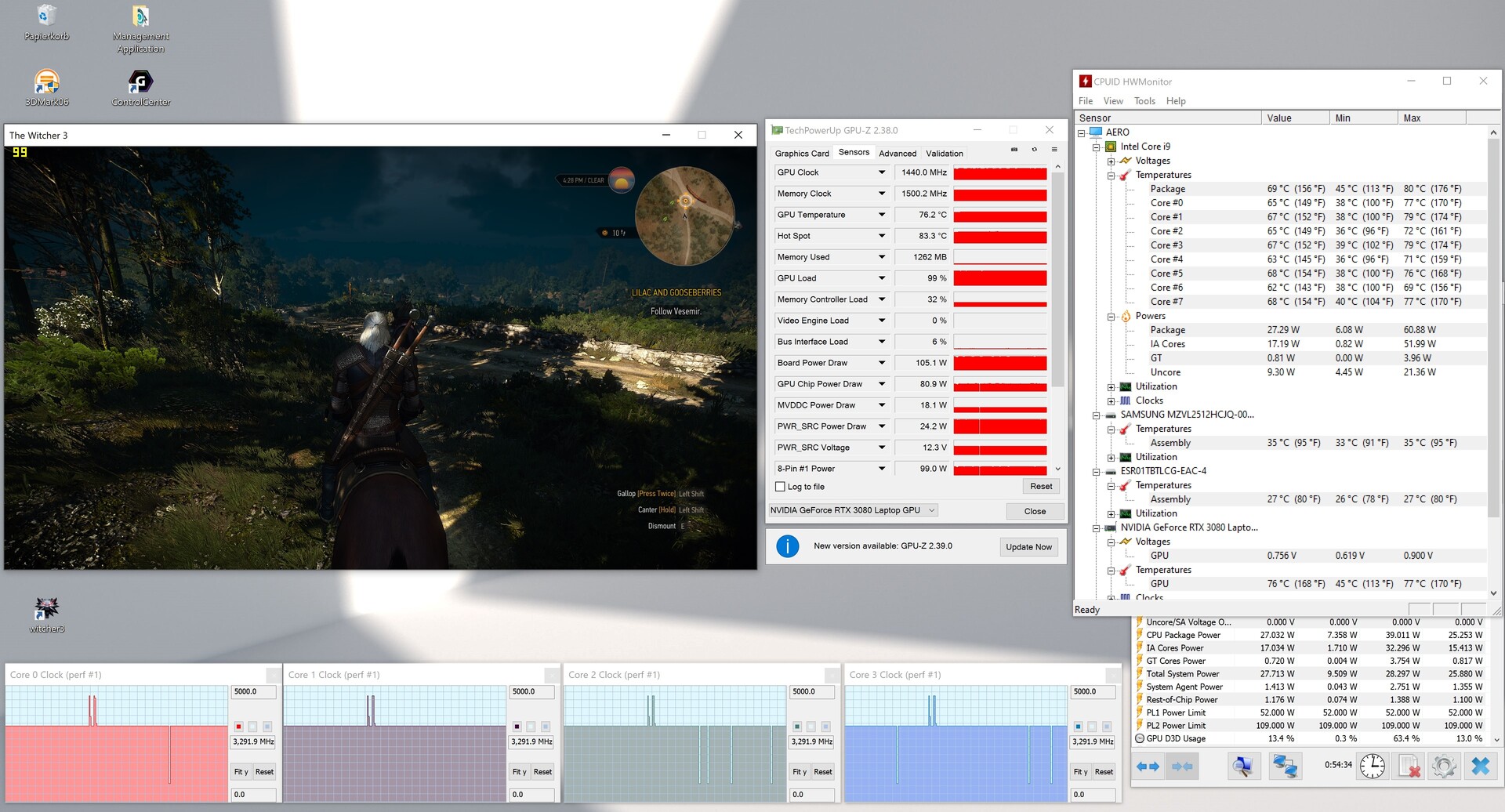Viewport: 1505px width, 812px height.
Task: Click the Reset button in GPU-Z sensors
Action: (x=1041, y=487)
